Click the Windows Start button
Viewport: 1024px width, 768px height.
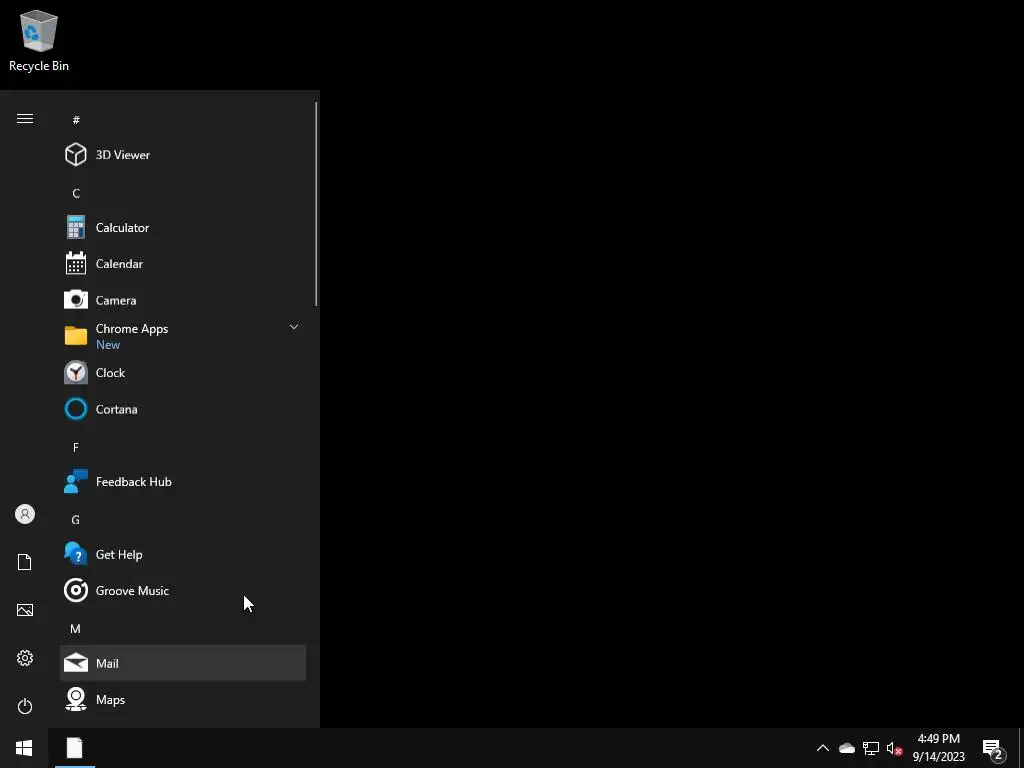point(24,748)
